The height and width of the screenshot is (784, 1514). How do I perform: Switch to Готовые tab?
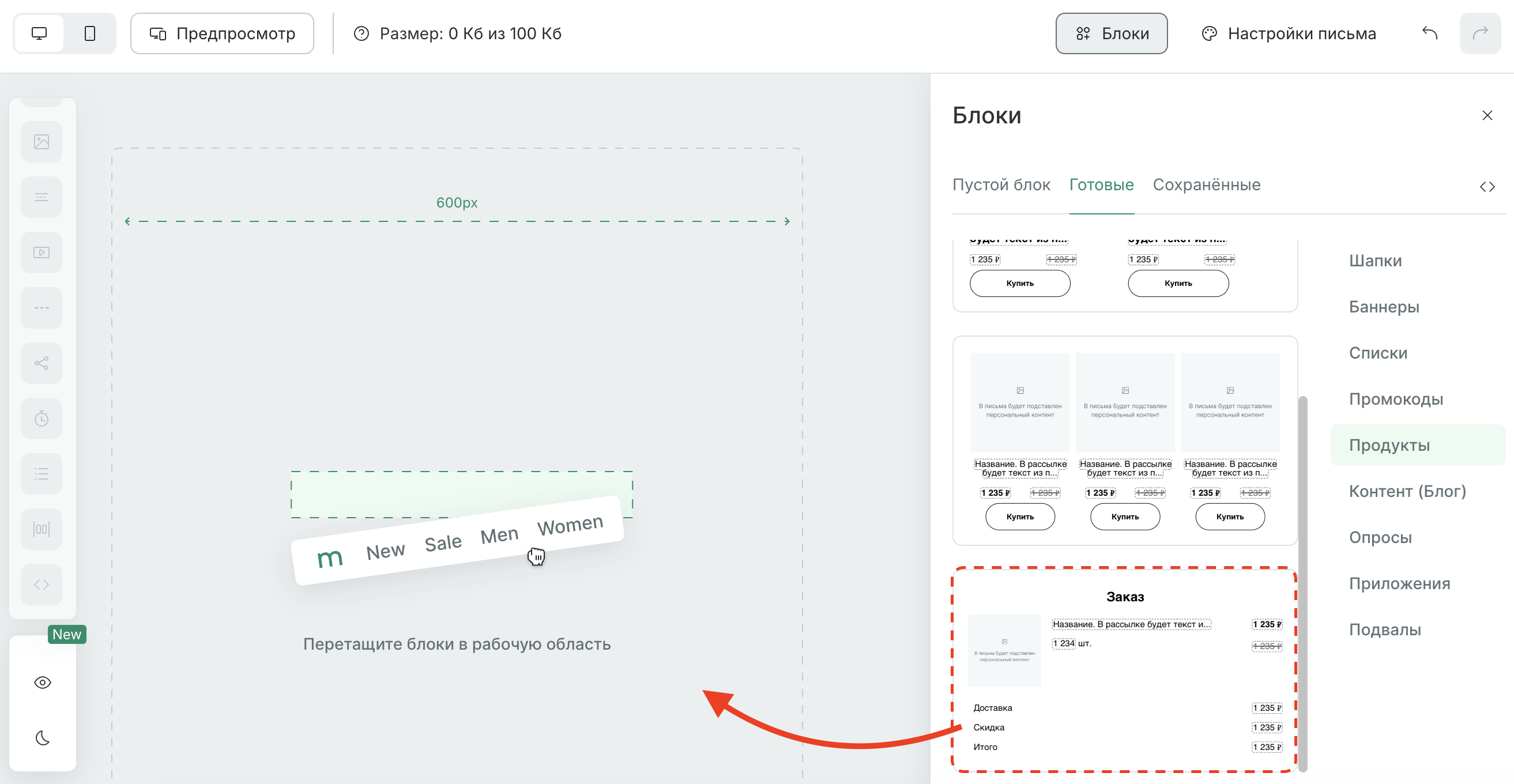[1101, 184]
